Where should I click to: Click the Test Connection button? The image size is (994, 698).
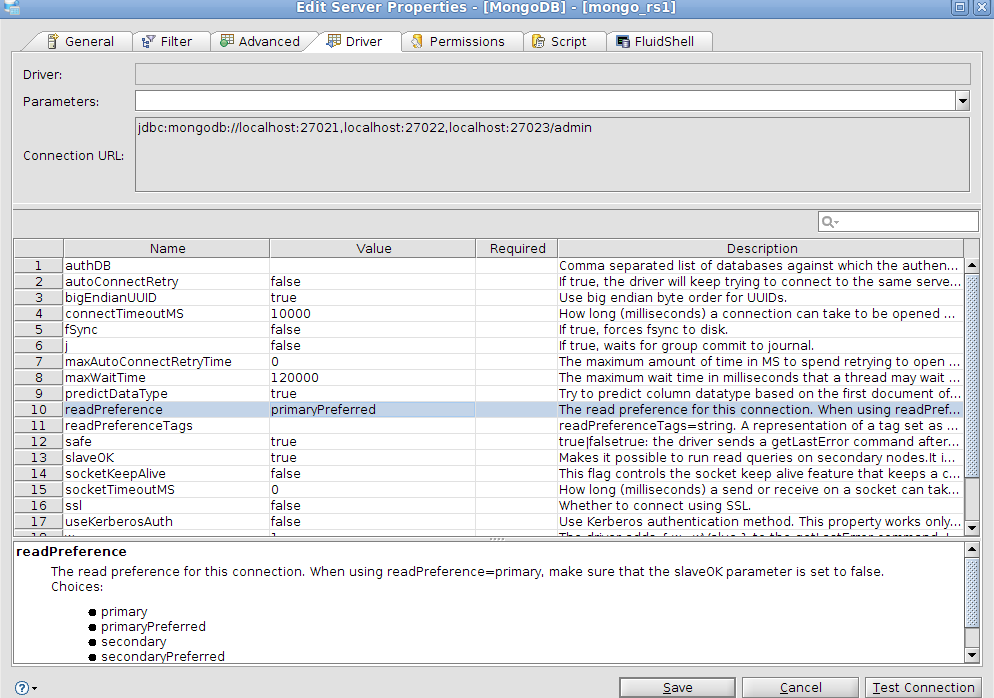click(923, 688)
